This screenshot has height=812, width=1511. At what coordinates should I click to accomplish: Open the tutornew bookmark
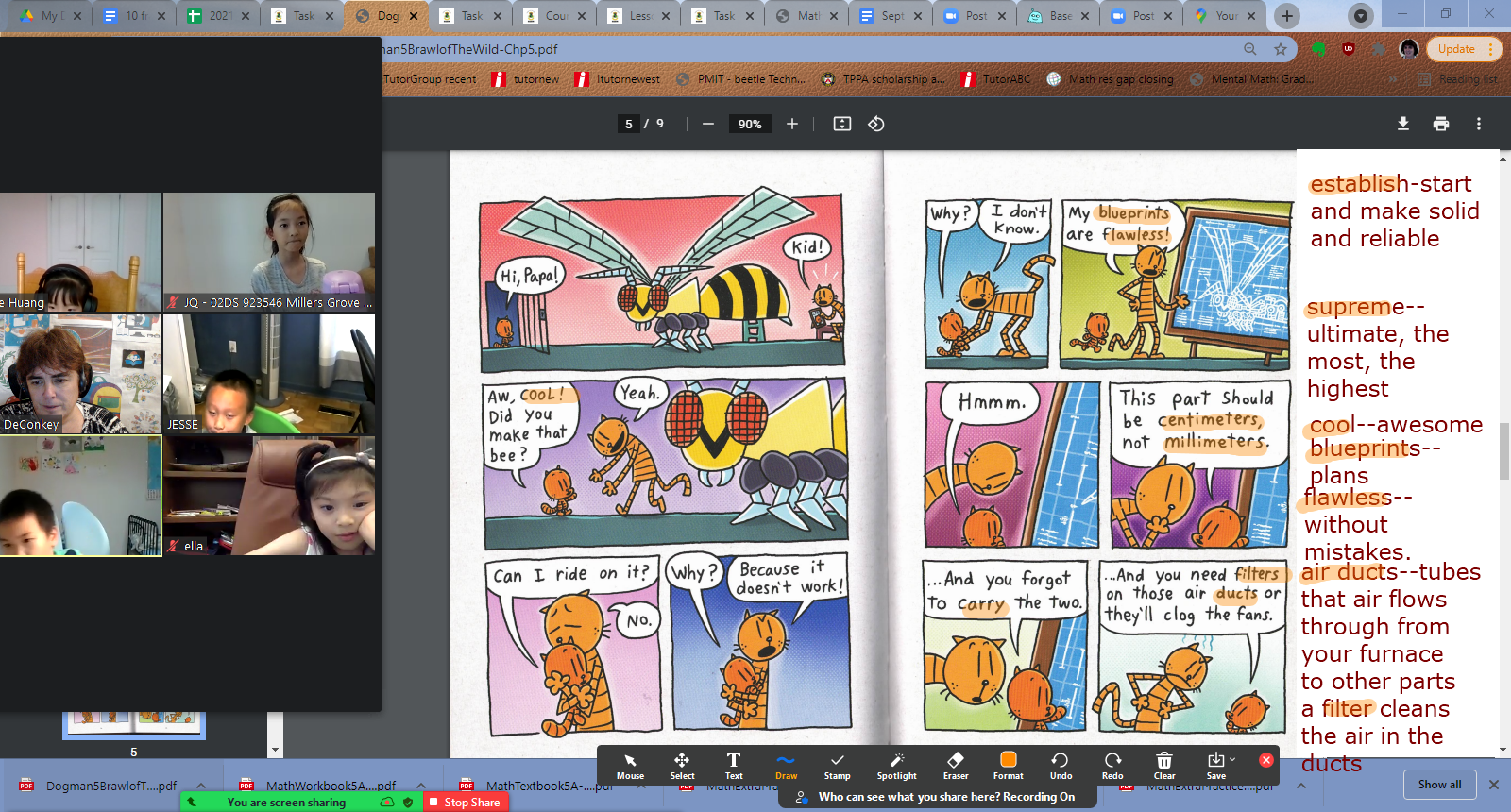526,79
